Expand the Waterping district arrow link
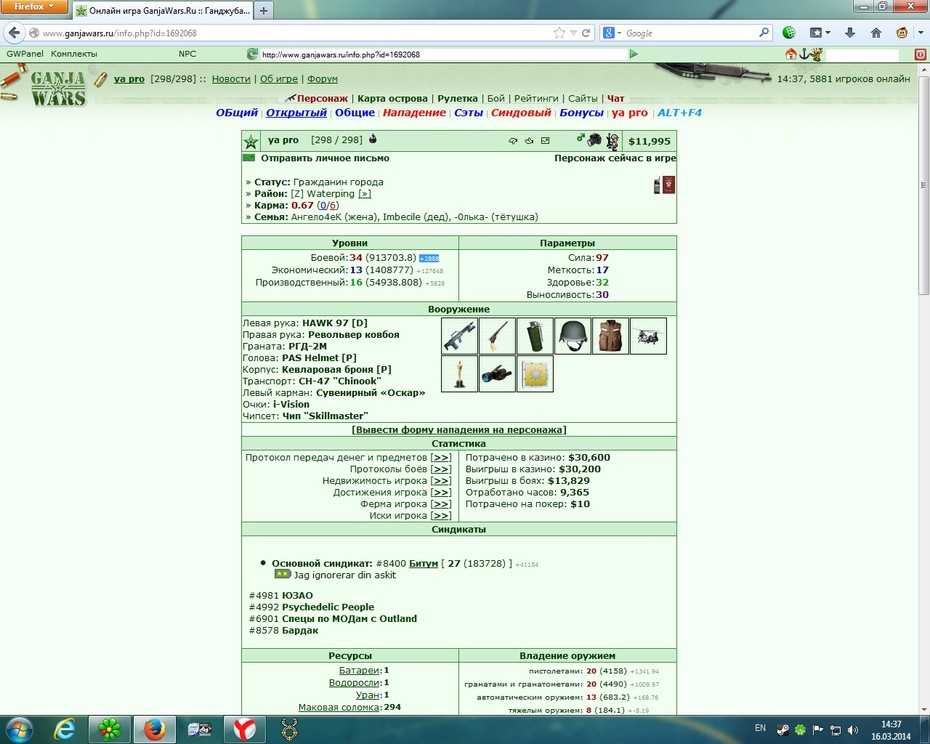This screenshot has width=930, height=744. click(365, 194)
